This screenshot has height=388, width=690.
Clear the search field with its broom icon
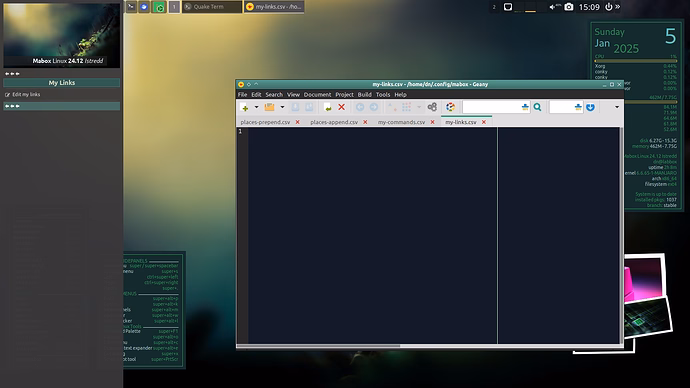pyautogui.click(x=525, y=107)
